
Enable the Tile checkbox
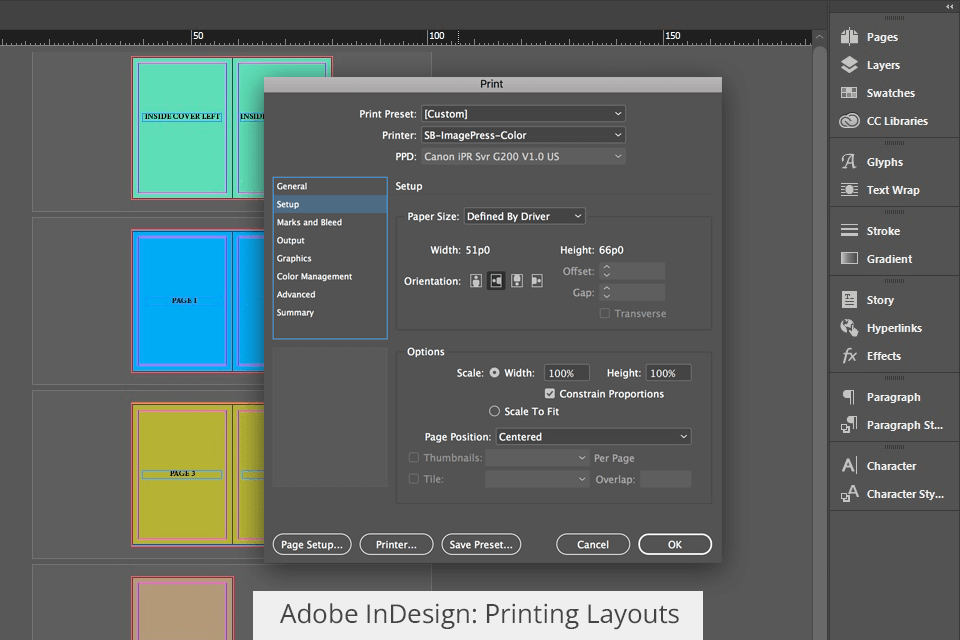[x=414, y=478]
